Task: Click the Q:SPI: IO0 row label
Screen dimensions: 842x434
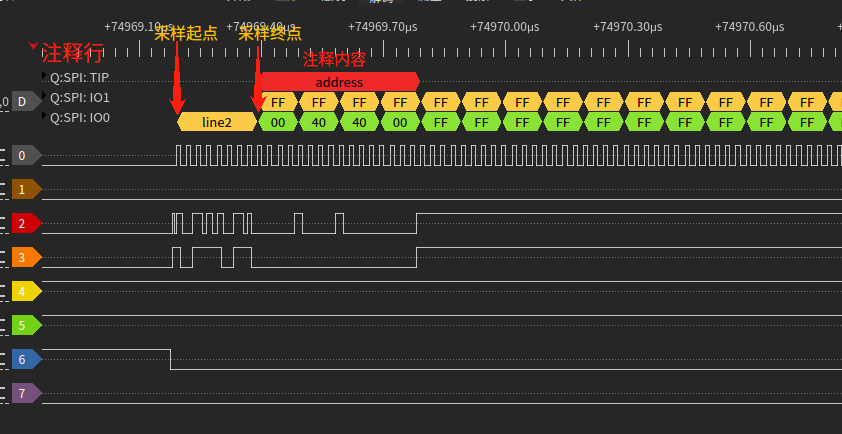Action: pyautogui.click(x=80, y=117)
